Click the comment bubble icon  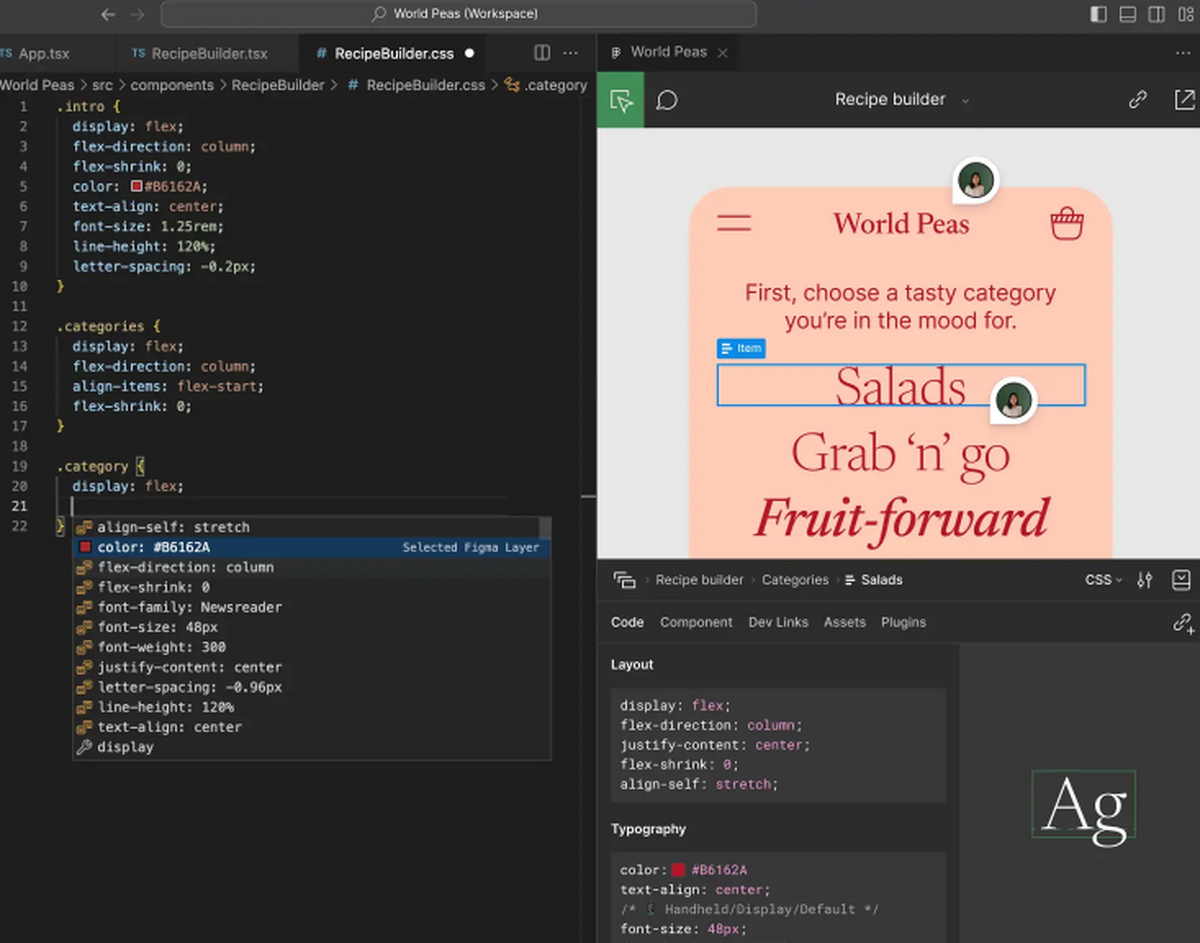[667, 100]
